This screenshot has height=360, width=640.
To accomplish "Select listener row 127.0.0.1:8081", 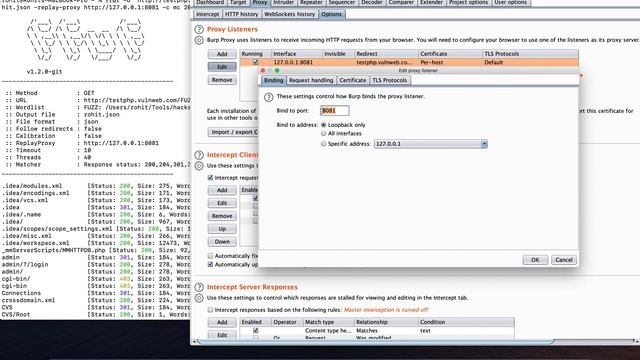I will pyautogui.click(x=409, y=62).
